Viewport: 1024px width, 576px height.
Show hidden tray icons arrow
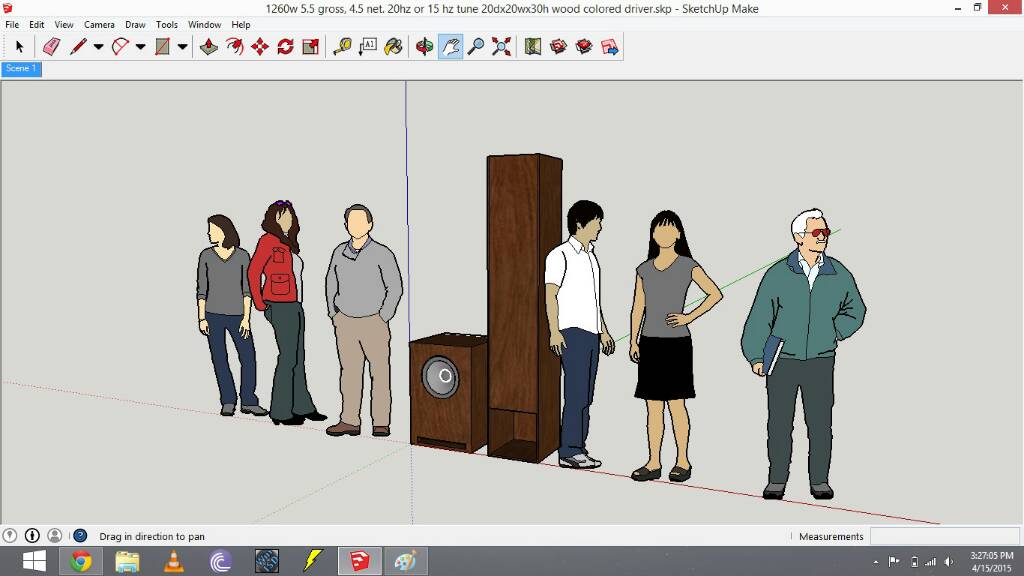click(876, 562)
